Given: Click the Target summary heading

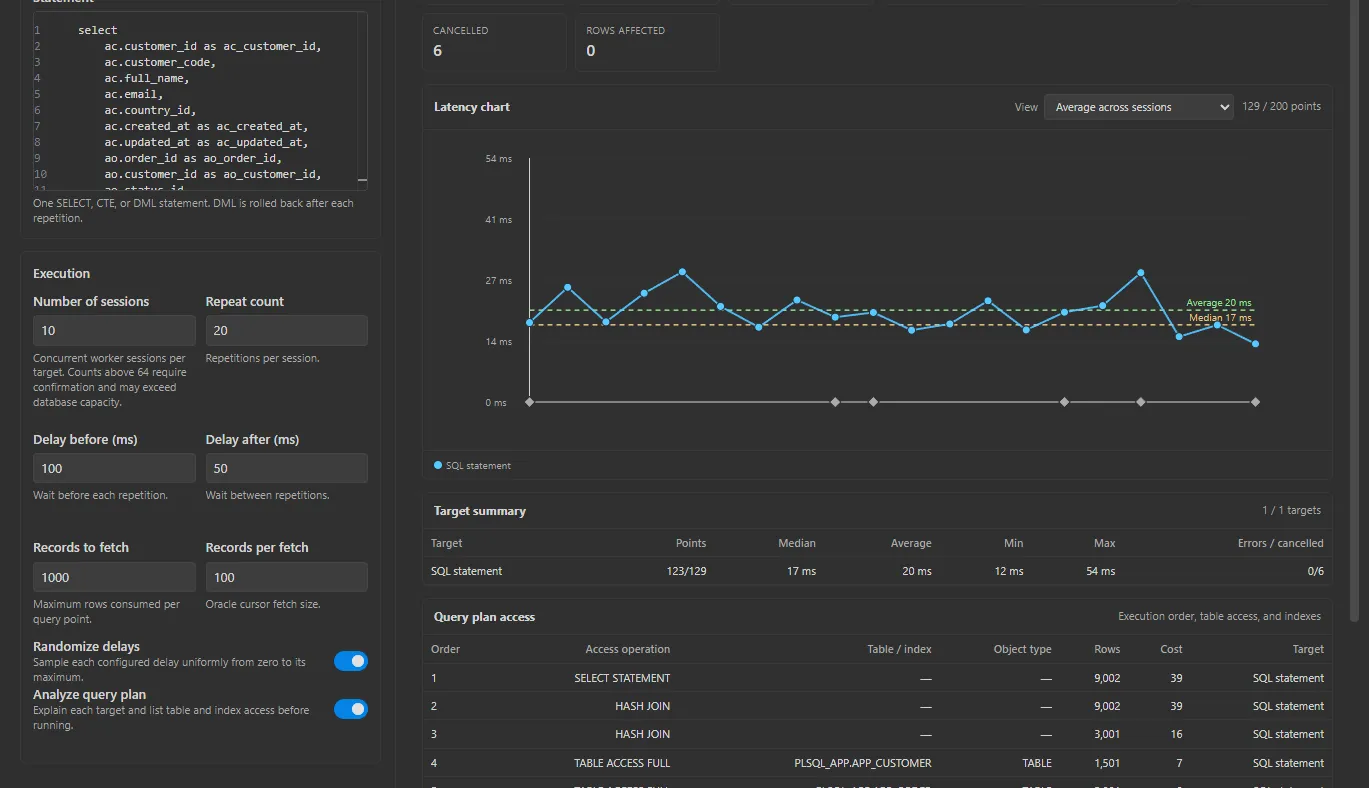Looking at the screenshot, I should (479, 511).
